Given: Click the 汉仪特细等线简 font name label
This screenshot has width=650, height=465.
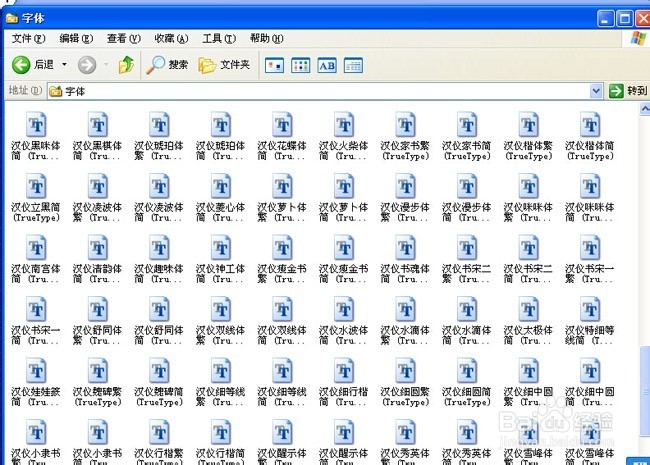Looking at the screenshot, I should [x=590, y=335].
